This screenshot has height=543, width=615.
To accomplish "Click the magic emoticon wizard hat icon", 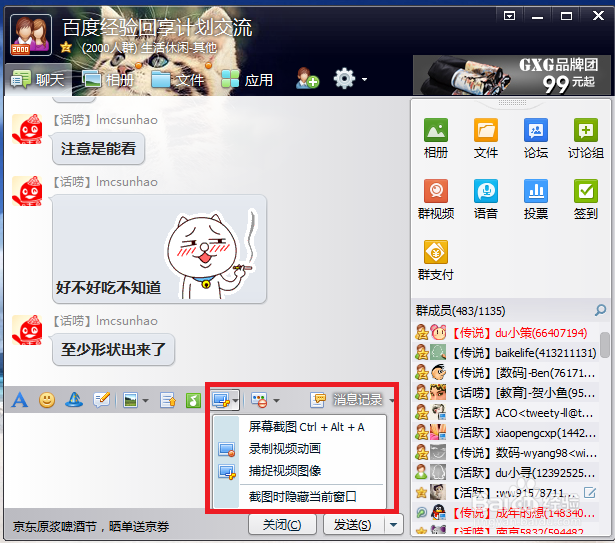I will click(x=74, y=400).
